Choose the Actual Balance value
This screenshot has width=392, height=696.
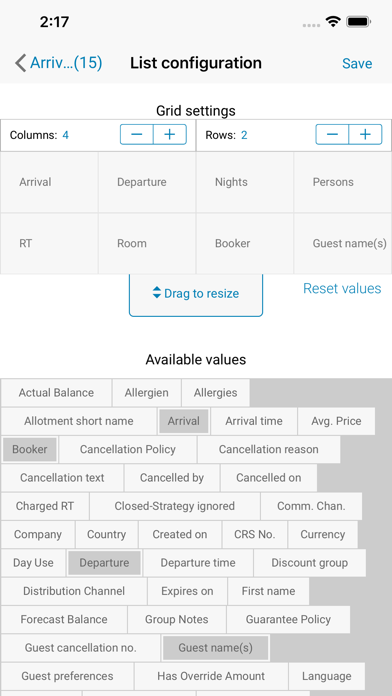[x=56, y=393]
